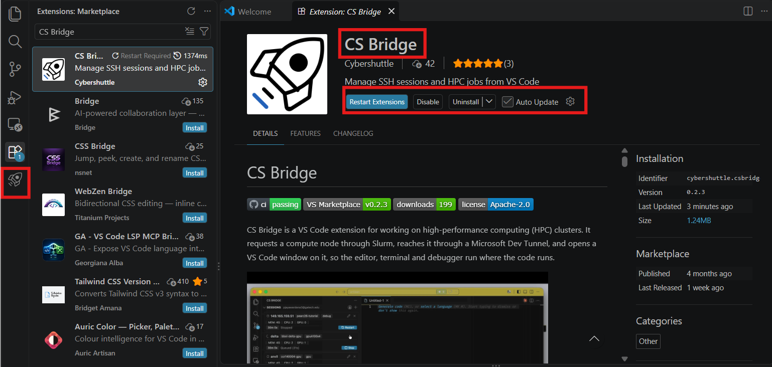Click the ci passing badge
This screenshot has width=772, height=367.
[274, 204]
